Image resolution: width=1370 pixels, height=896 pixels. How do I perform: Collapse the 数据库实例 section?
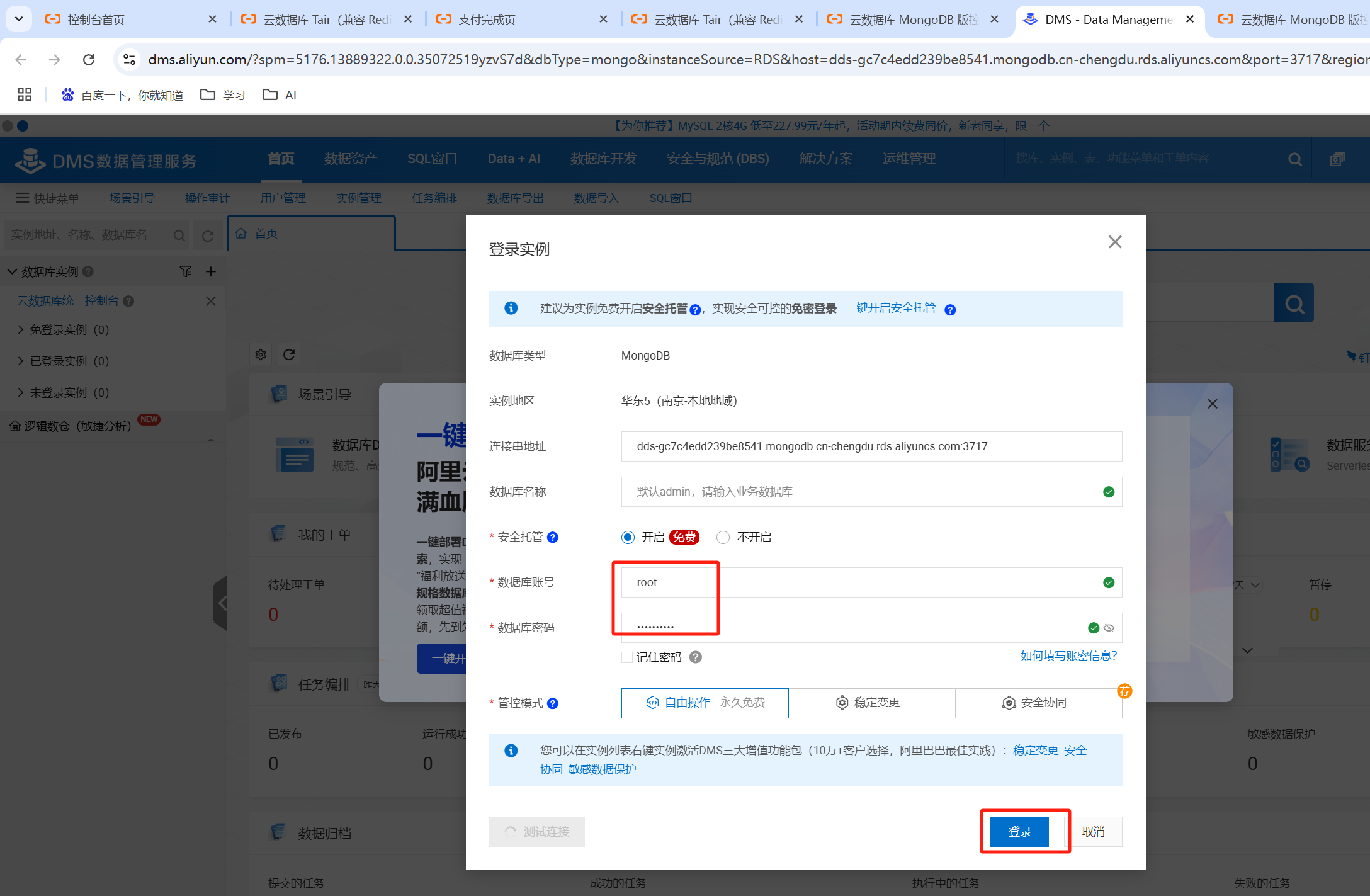[12, 271]
